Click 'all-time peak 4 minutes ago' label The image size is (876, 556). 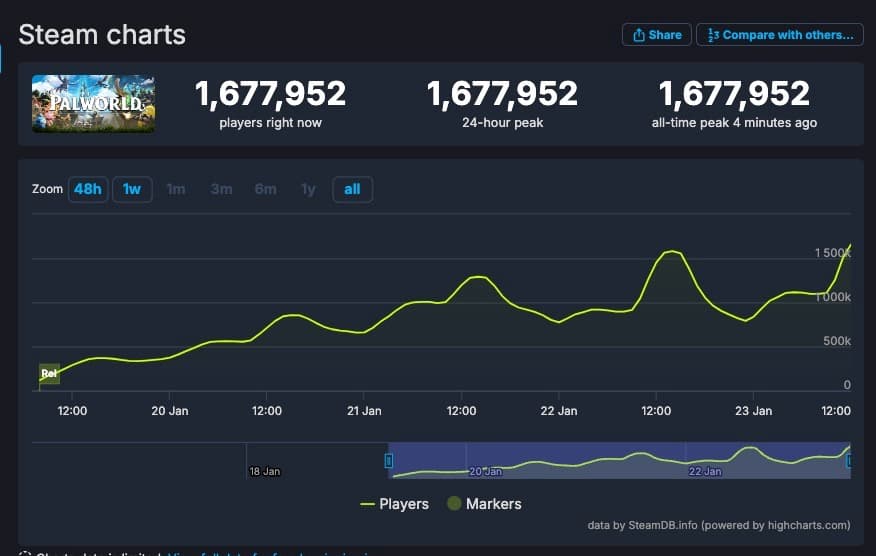click(734, 123)
